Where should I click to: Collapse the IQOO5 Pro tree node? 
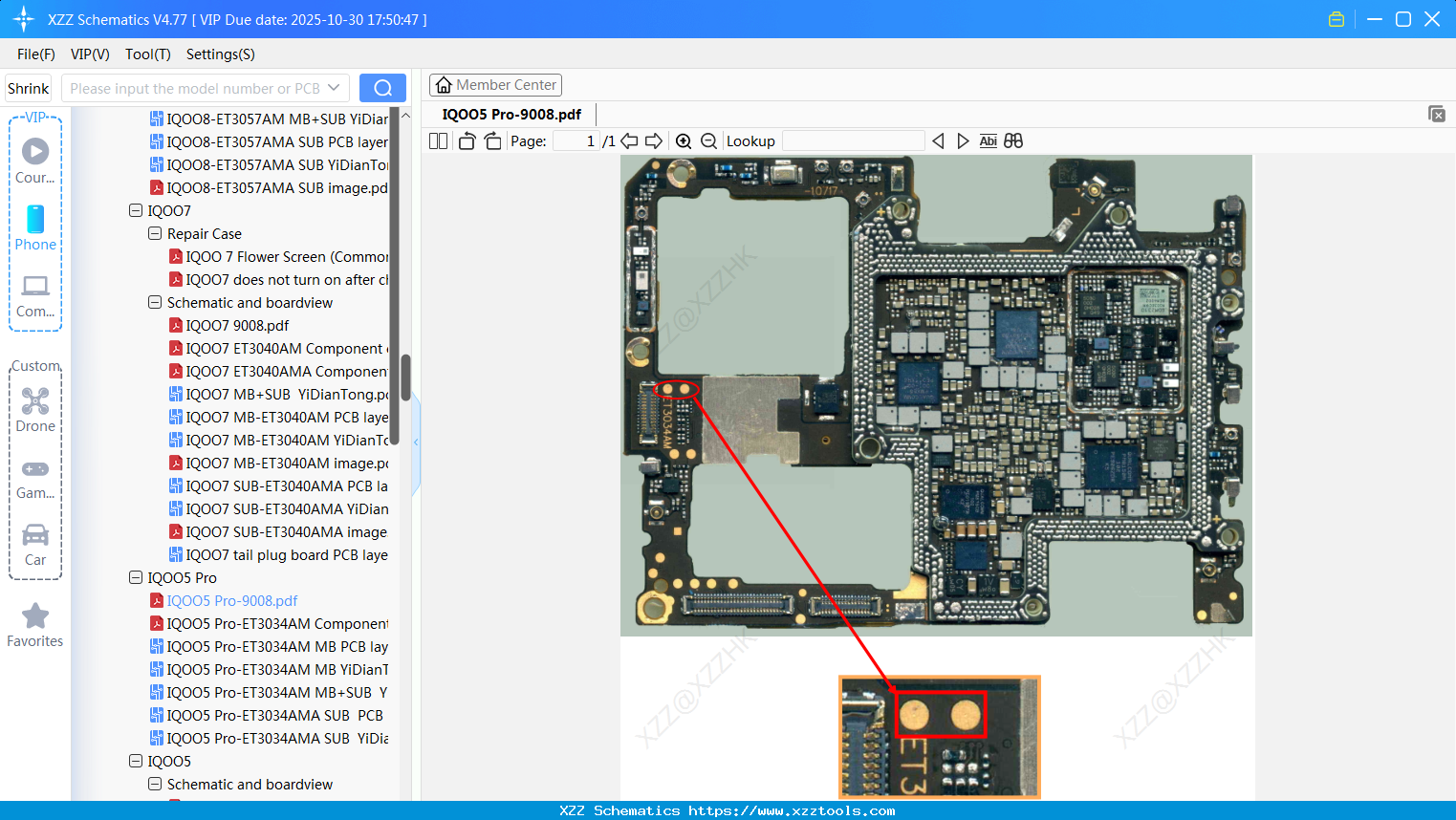pos(136,577)
